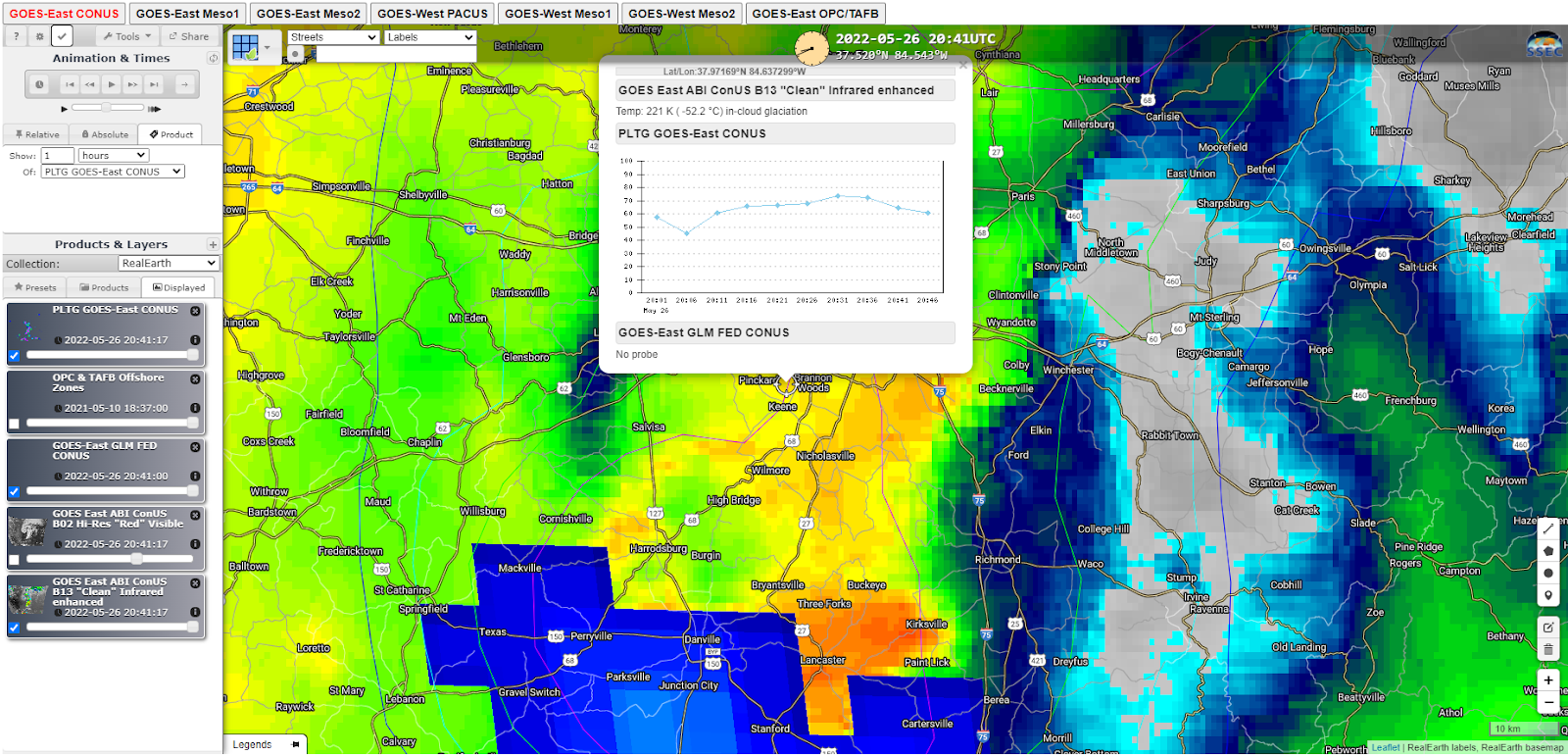
Task: Open the Labels overlay dropdown
Action: click(429, 37)
